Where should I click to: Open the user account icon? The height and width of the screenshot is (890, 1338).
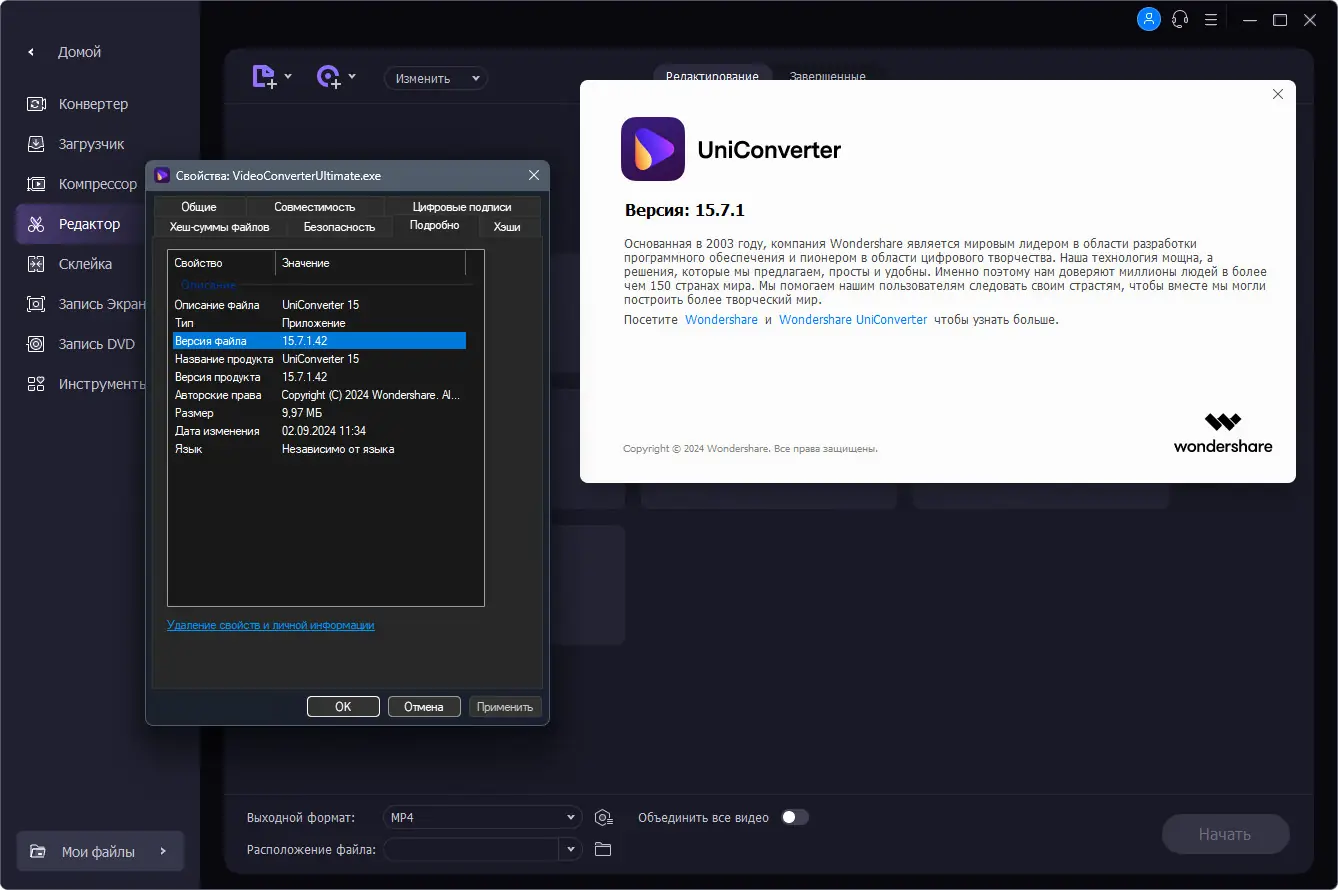pos(1149,19)
